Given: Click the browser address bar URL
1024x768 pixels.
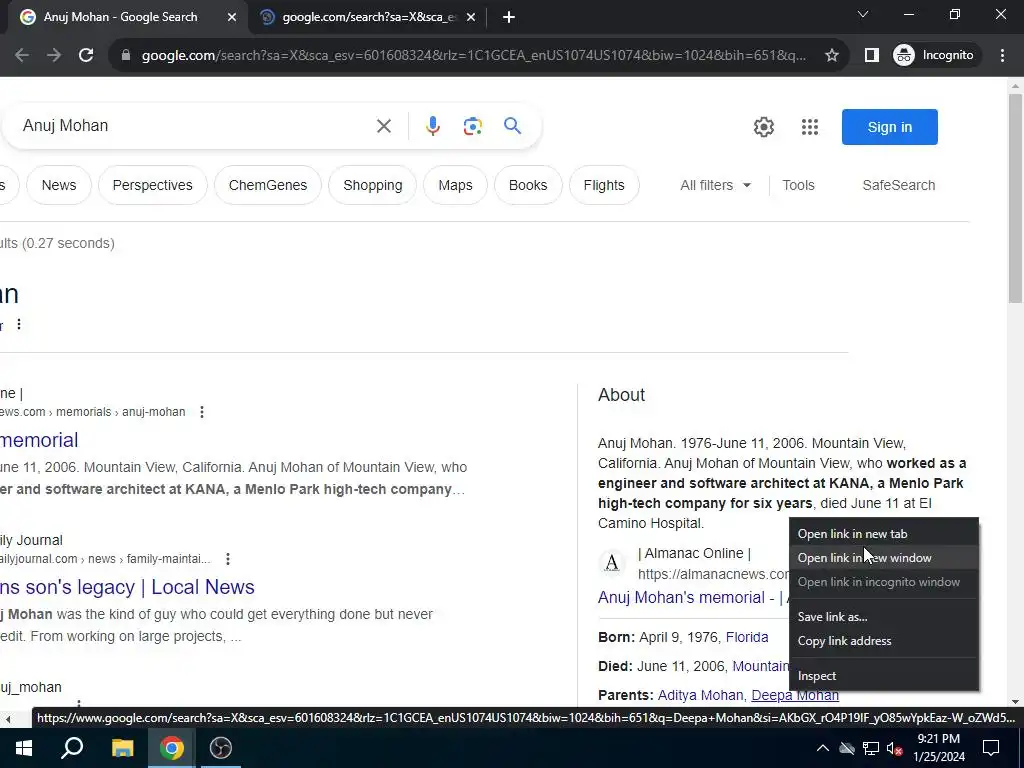Looking at the screenshot, I should click(x=473, y=56).
